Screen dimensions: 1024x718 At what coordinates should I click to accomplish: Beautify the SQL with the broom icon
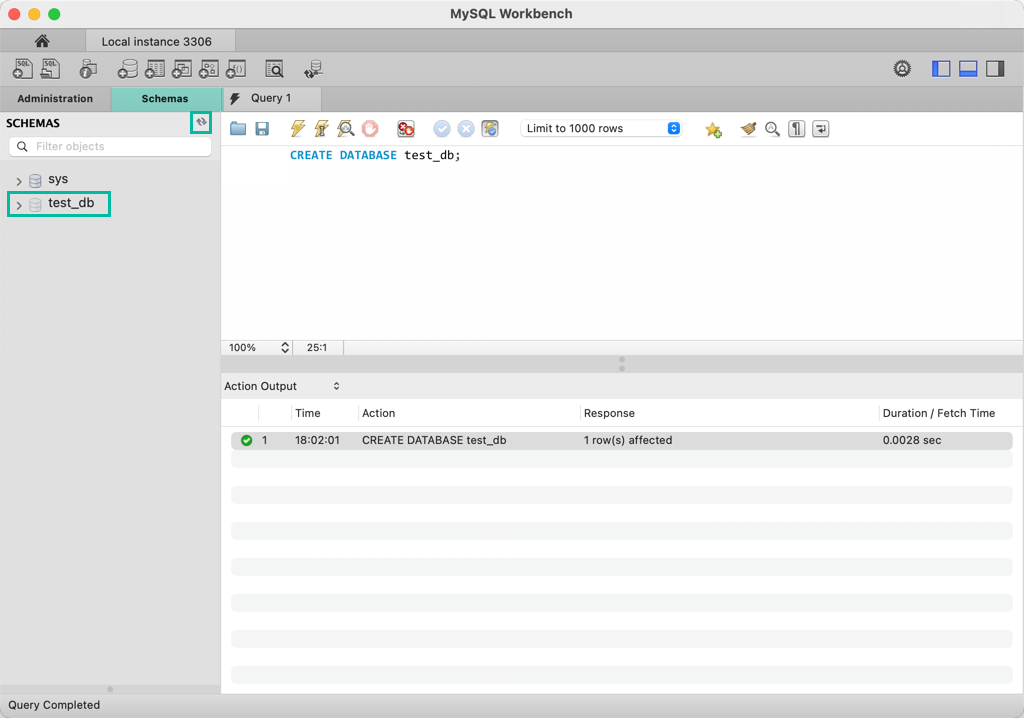click(x=748, y=128)
